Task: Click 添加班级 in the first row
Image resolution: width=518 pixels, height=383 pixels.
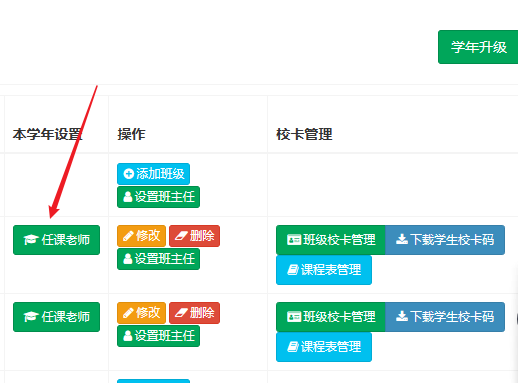Action: 153,174
